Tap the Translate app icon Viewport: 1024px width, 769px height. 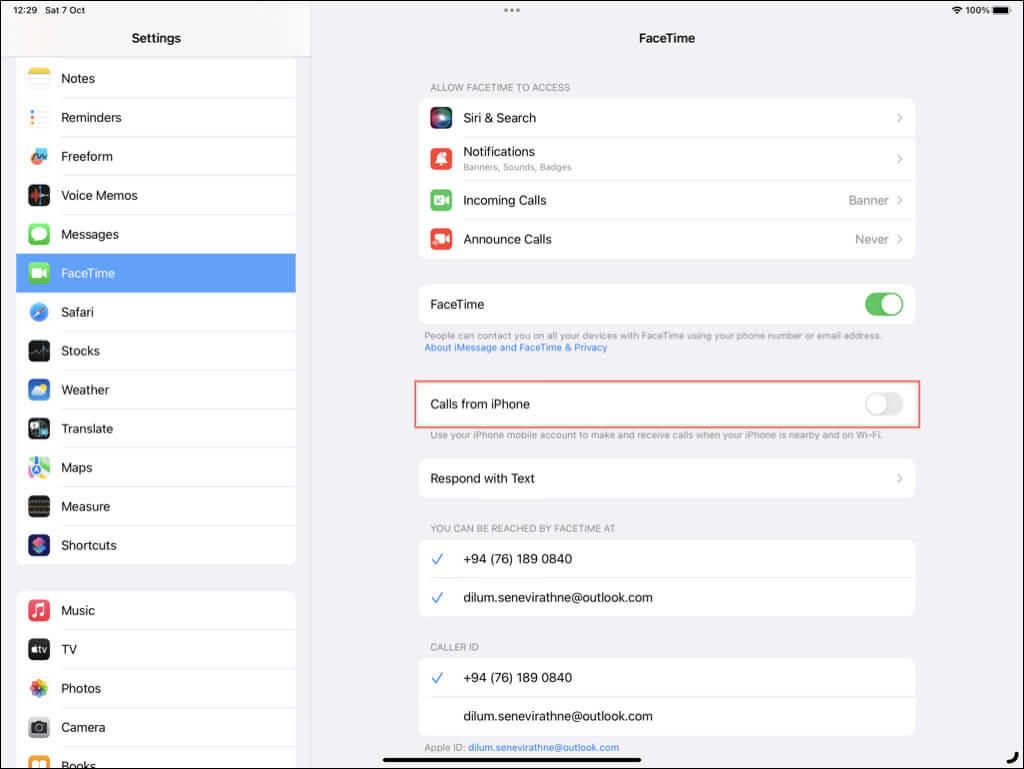(x=39, y=428)
